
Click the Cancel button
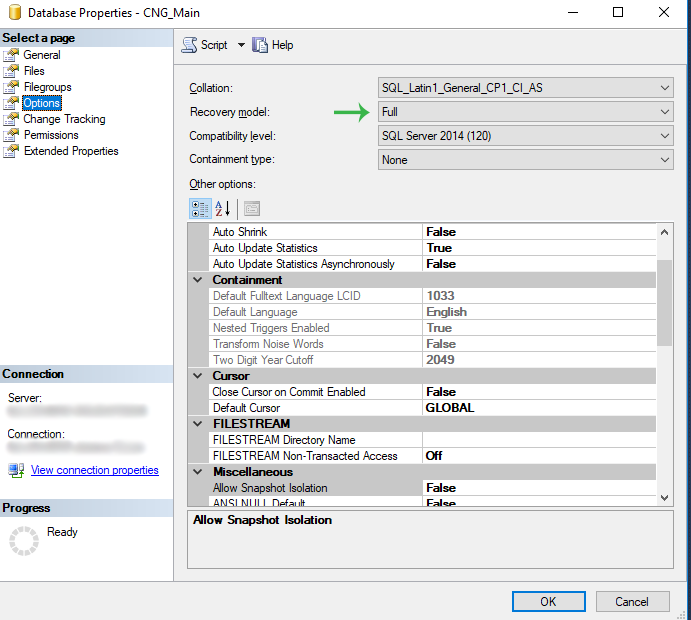(x=632, y=601)
